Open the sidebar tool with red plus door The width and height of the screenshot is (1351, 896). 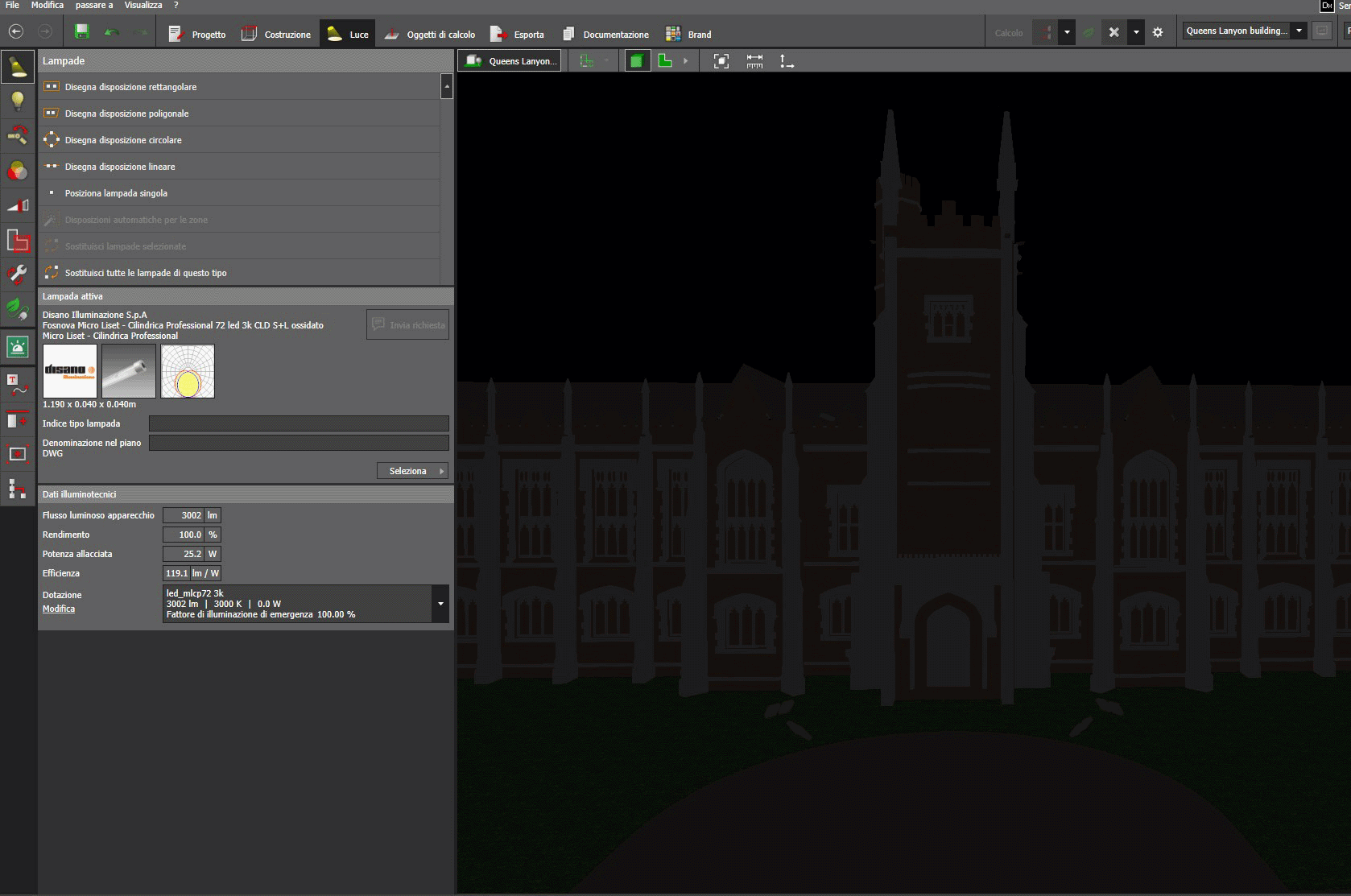click(18, 419)
